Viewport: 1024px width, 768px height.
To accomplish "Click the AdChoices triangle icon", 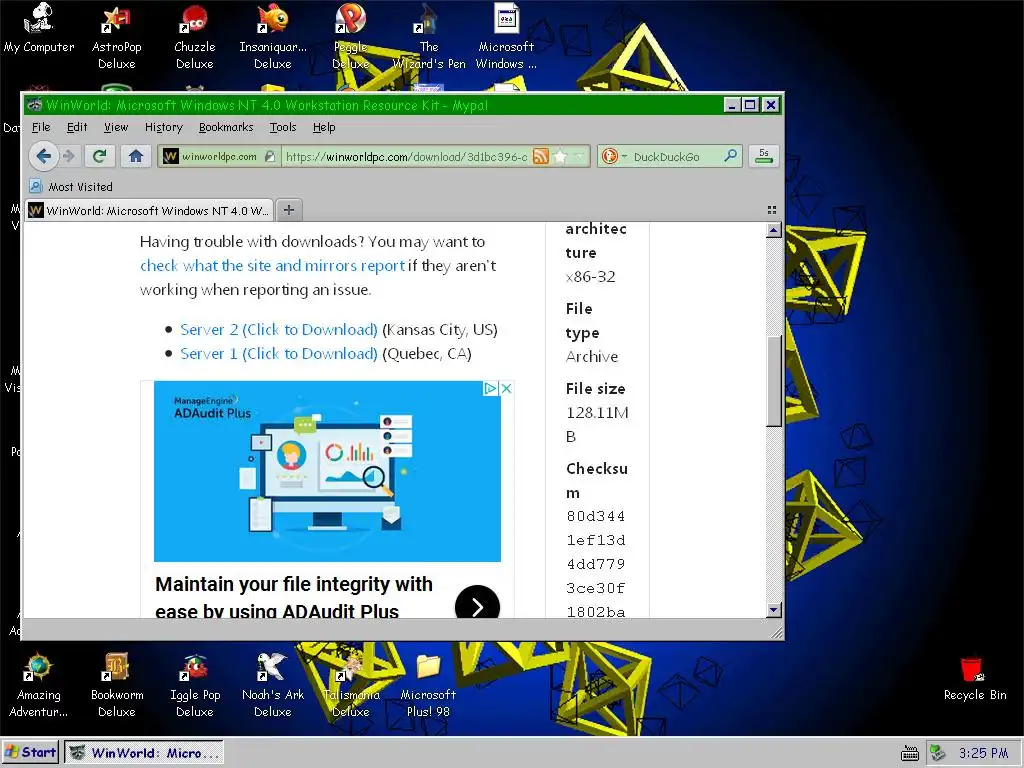I will click(490, 389).
